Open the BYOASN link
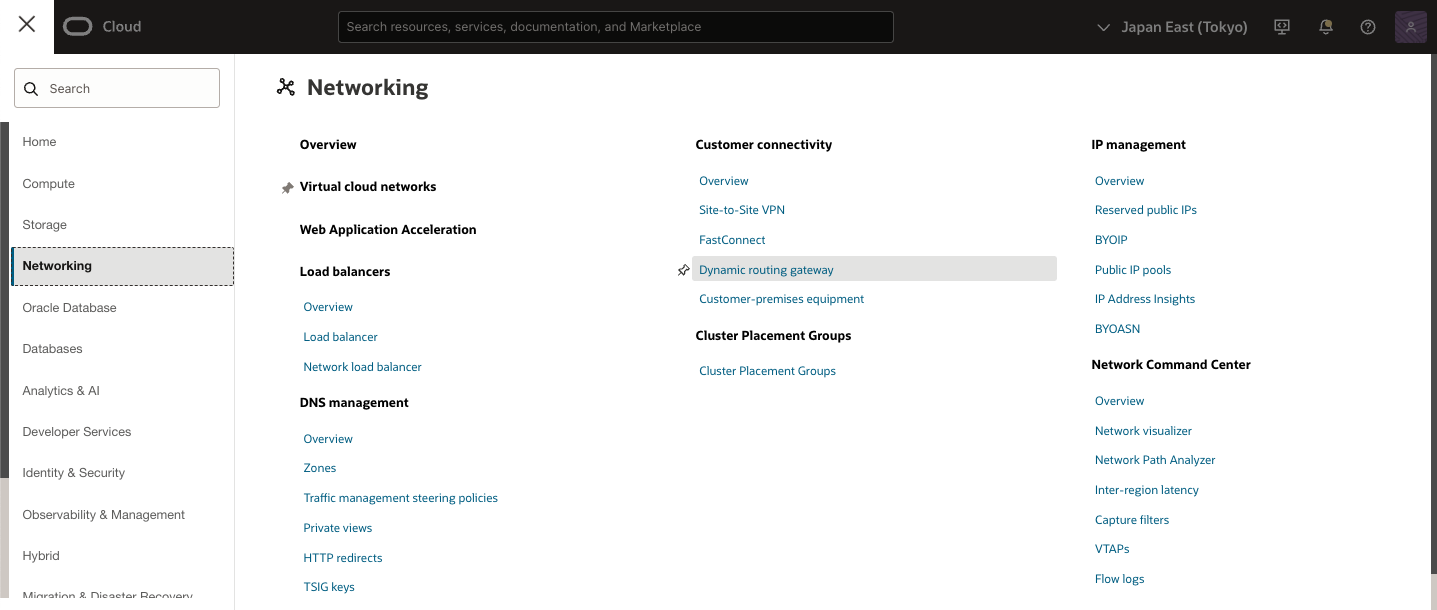 tap(1117, 329)
